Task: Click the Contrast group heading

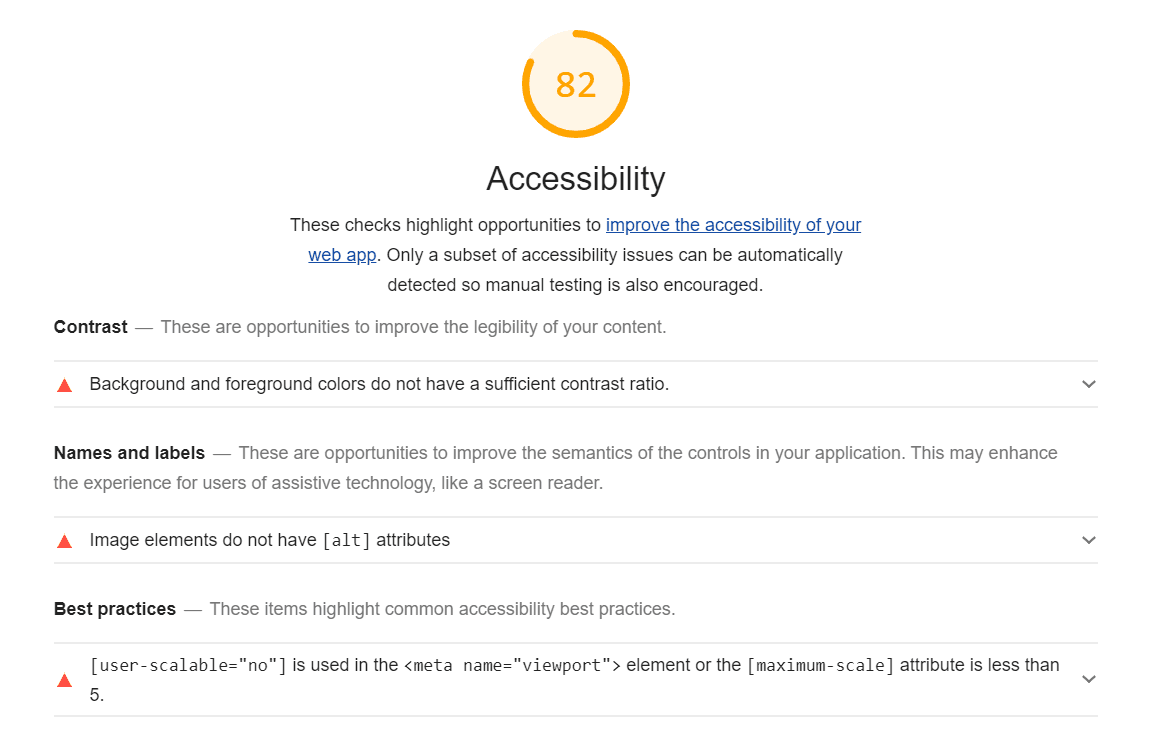Action: click(90, 327)
